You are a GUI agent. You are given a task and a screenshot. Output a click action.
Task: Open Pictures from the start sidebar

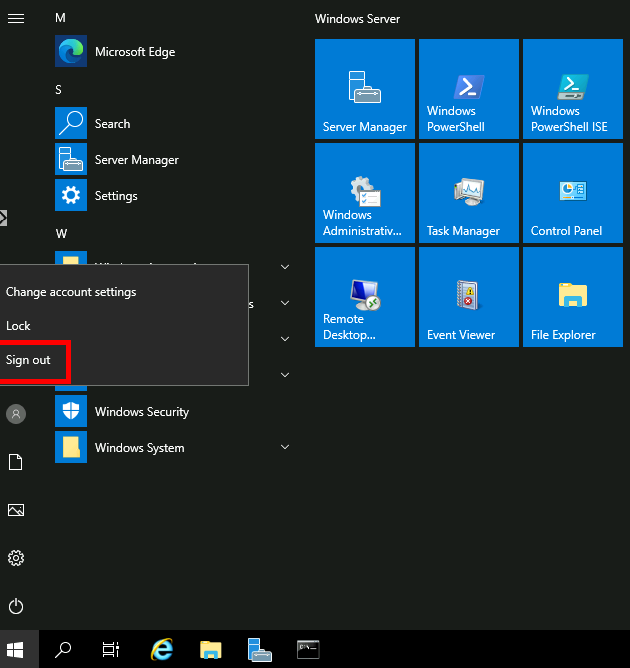[16, 510]
